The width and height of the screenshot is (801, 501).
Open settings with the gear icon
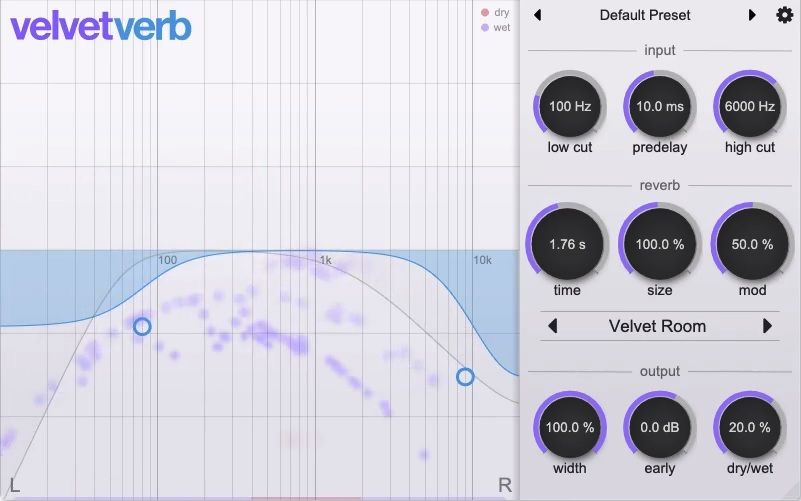click(785, 15)
